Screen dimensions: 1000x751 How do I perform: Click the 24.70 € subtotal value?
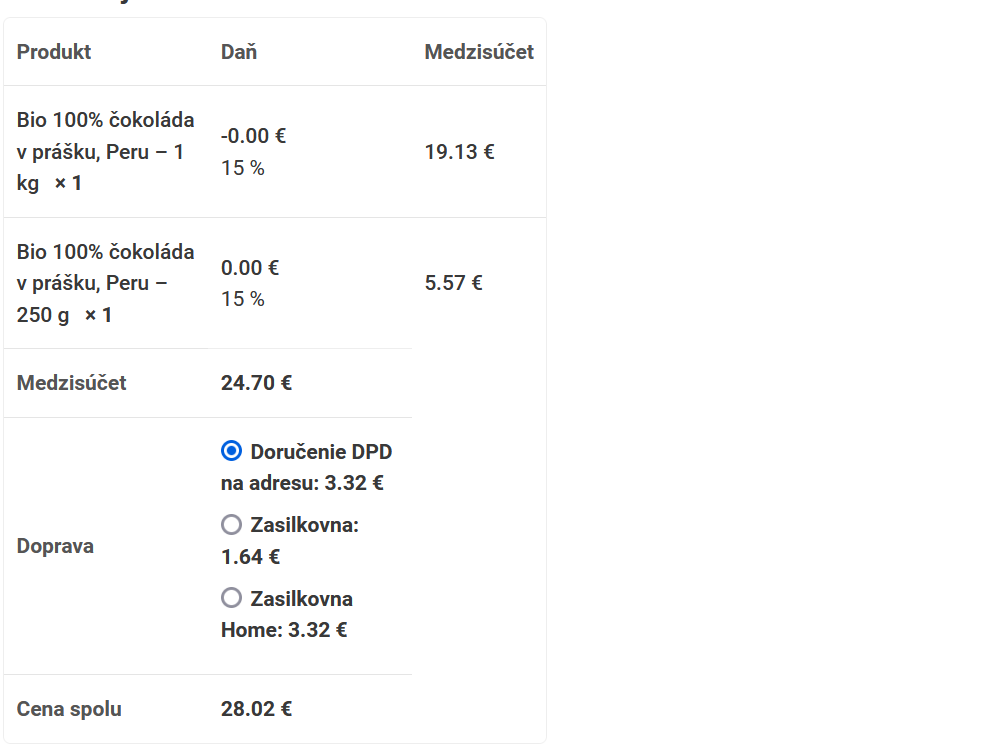pos(256,383)
